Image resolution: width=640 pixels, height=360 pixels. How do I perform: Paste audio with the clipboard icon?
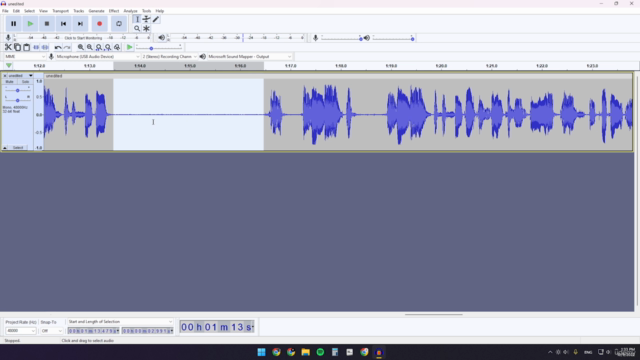[27, 47]
